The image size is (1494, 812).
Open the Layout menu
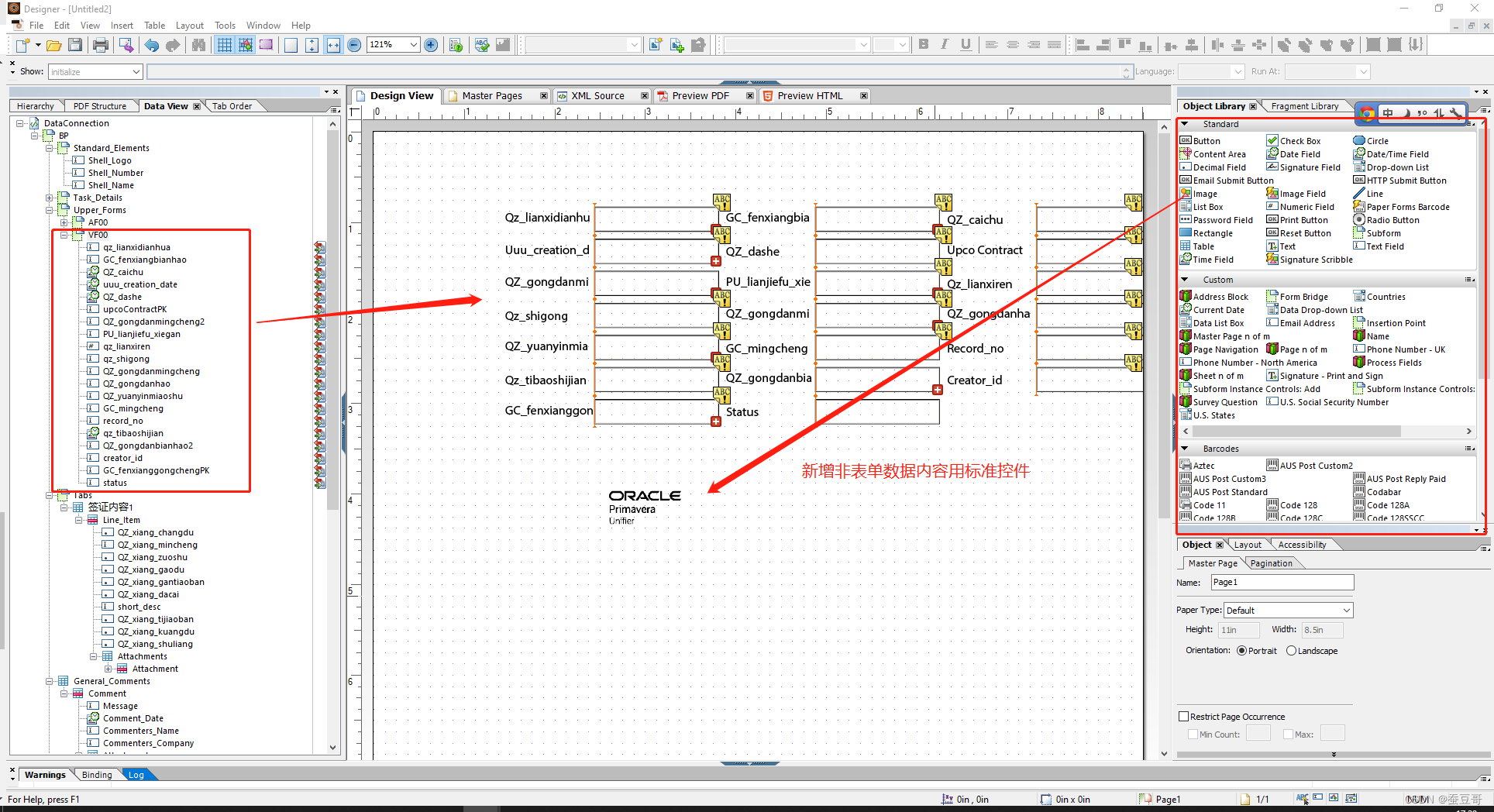[x=189, y=26]
